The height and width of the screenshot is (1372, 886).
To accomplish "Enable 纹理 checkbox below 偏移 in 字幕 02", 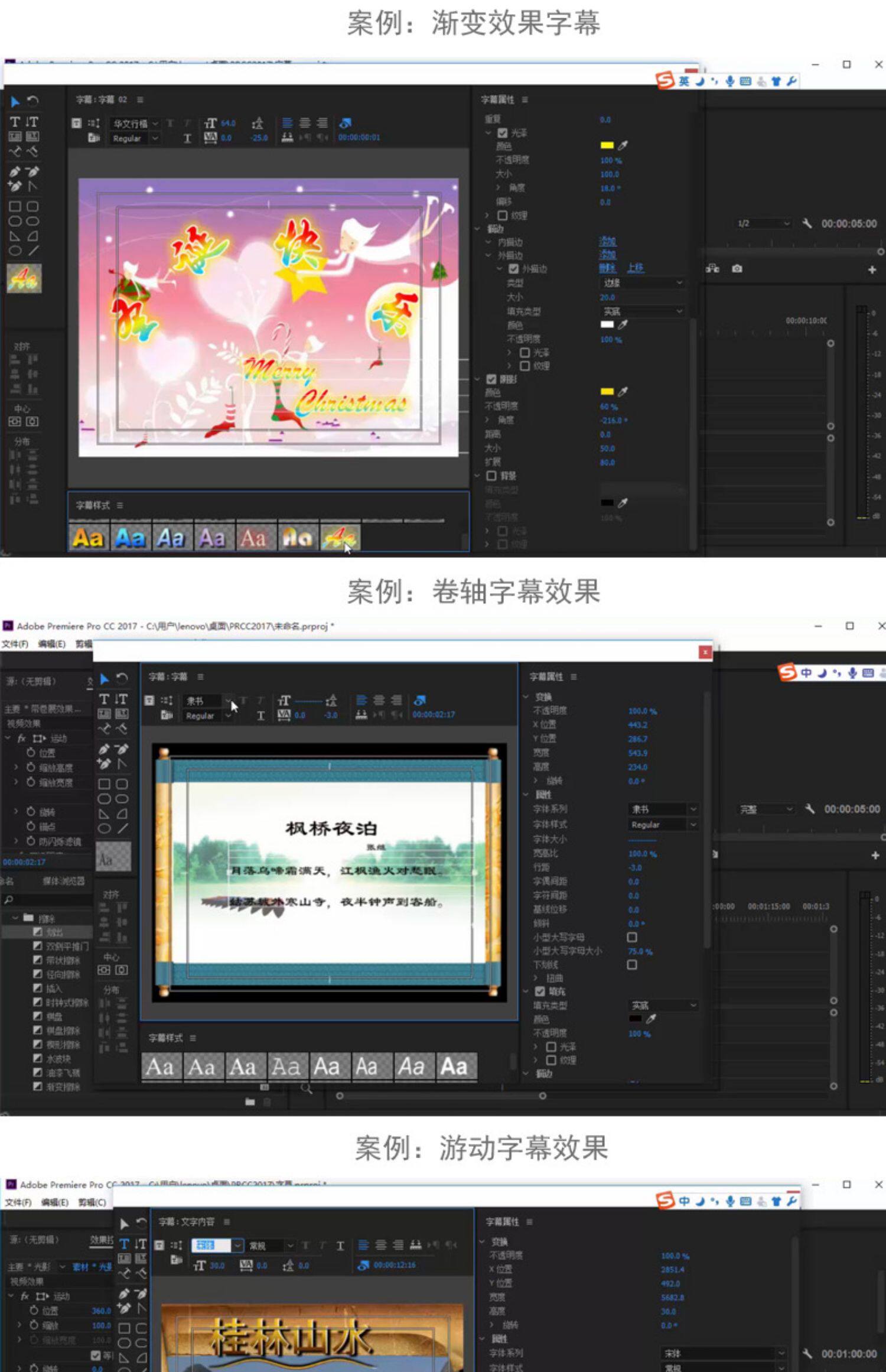I will point(503,216).
